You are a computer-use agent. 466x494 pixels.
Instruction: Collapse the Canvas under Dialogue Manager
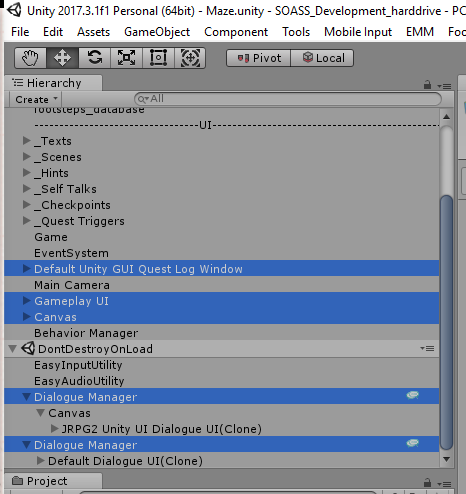point(40,413)
